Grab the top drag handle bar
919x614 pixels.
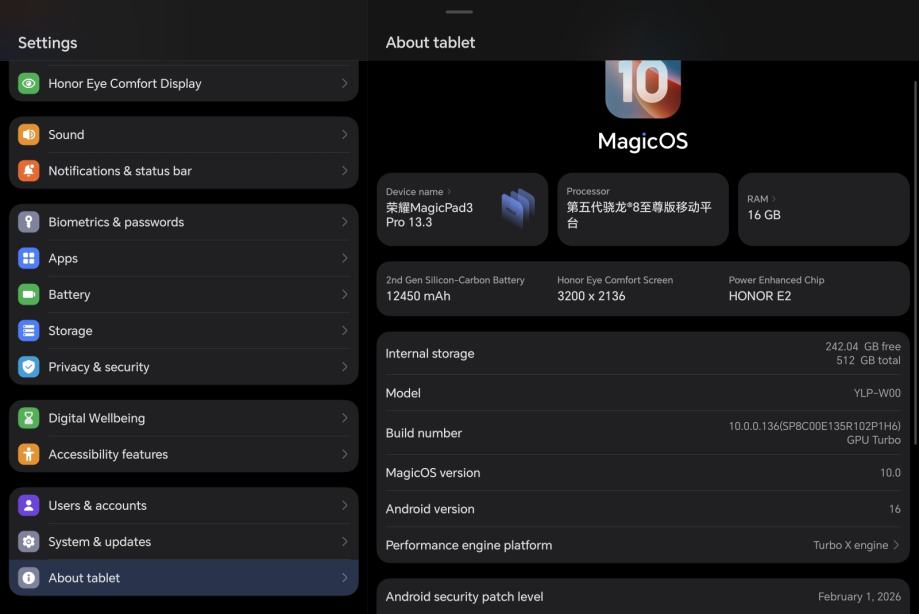459,12
